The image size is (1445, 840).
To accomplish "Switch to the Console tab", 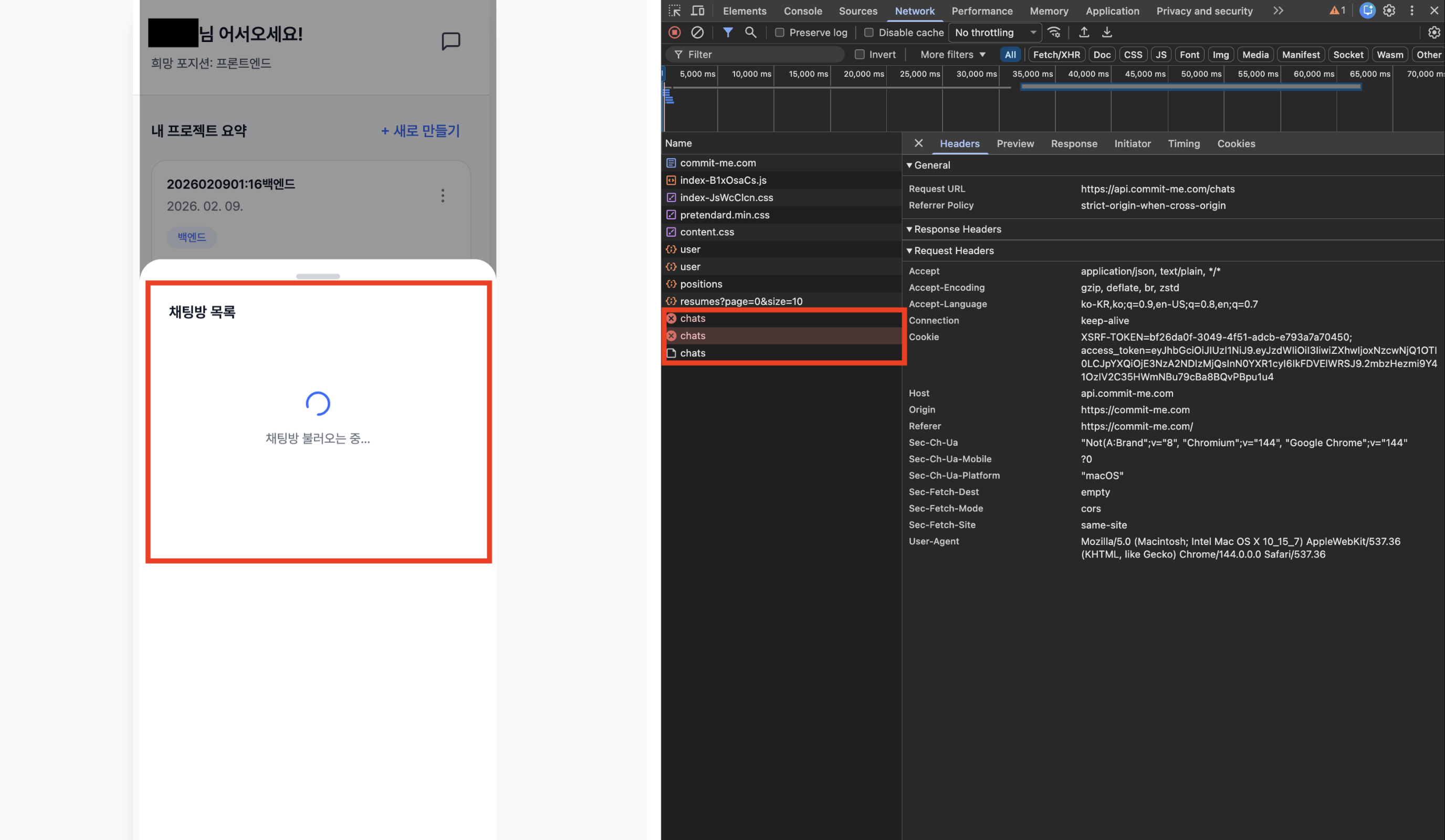I will (803, 11).
